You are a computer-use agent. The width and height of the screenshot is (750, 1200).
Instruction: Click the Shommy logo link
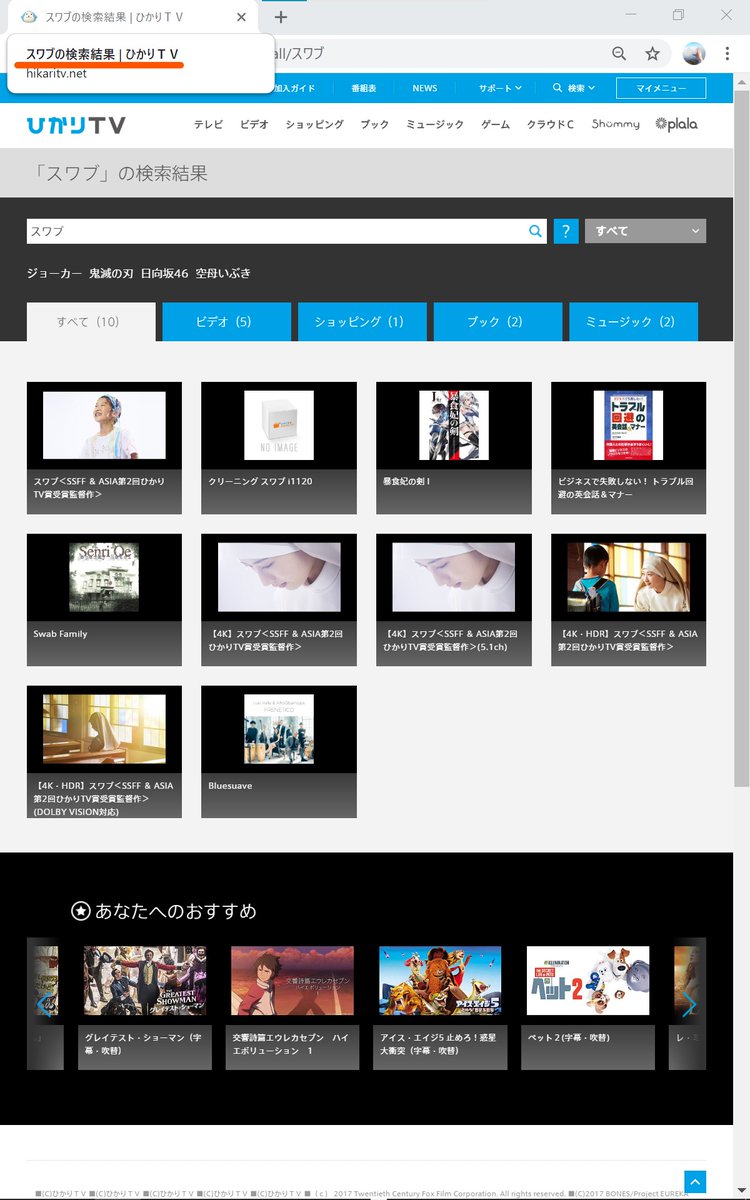(615, 124)
